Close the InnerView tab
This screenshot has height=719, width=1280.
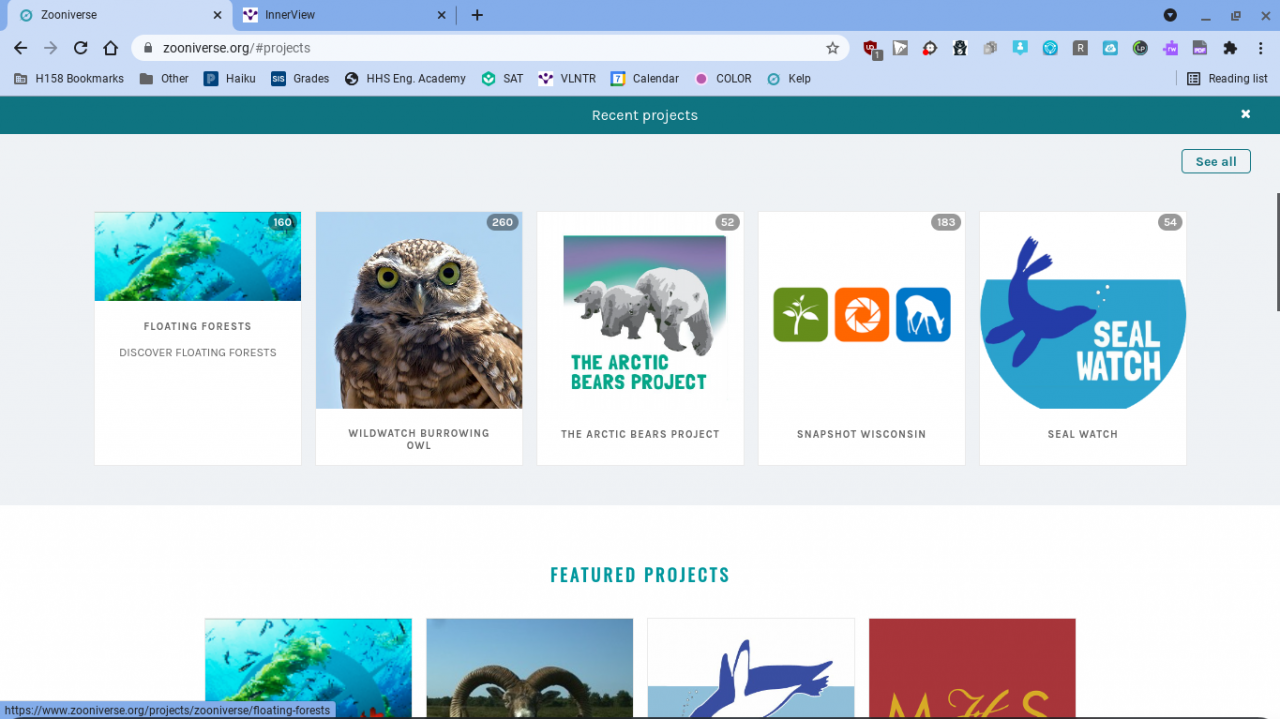point(442,15)
